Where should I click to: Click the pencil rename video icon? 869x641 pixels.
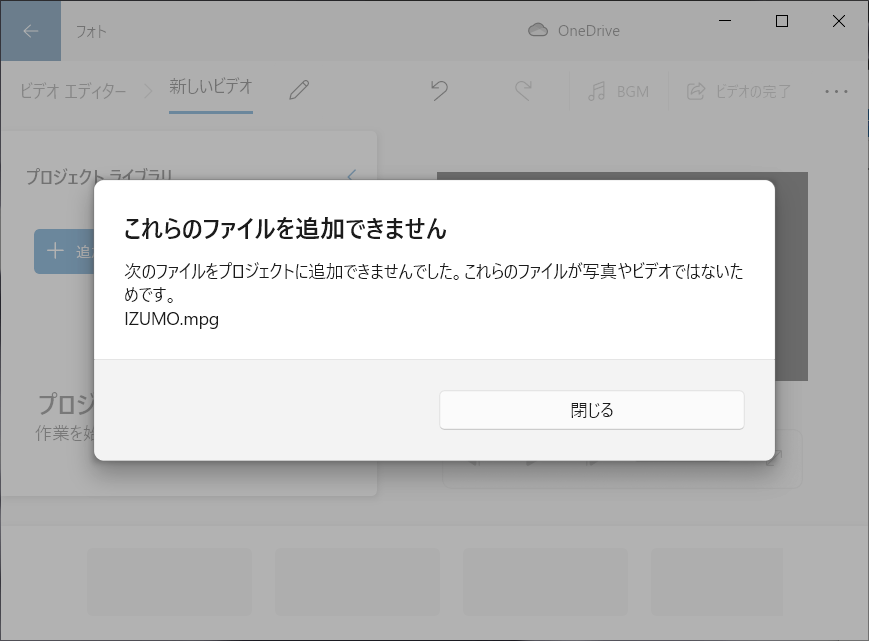pos(299,90)
